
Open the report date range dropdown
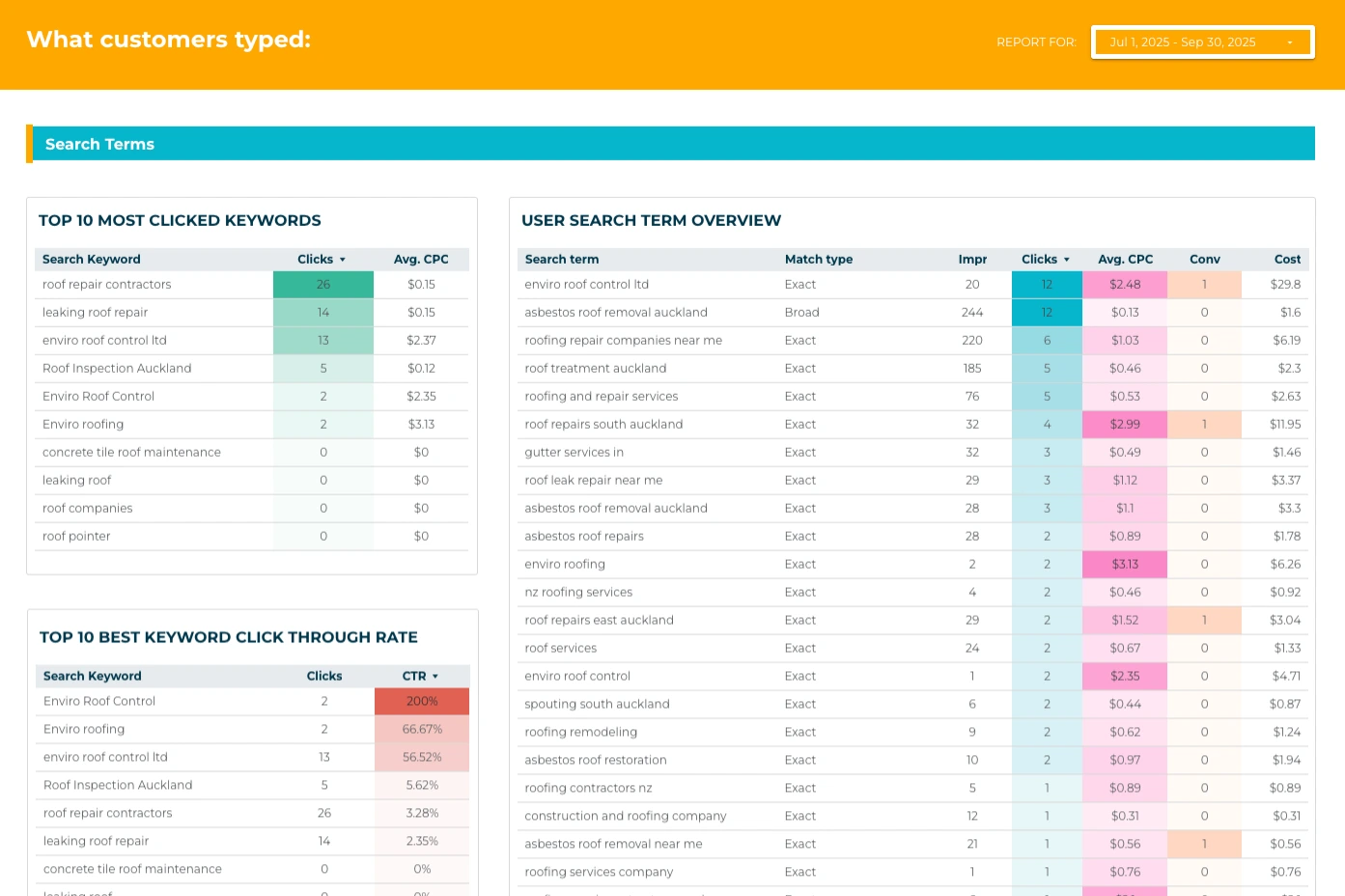(1201, 42)
